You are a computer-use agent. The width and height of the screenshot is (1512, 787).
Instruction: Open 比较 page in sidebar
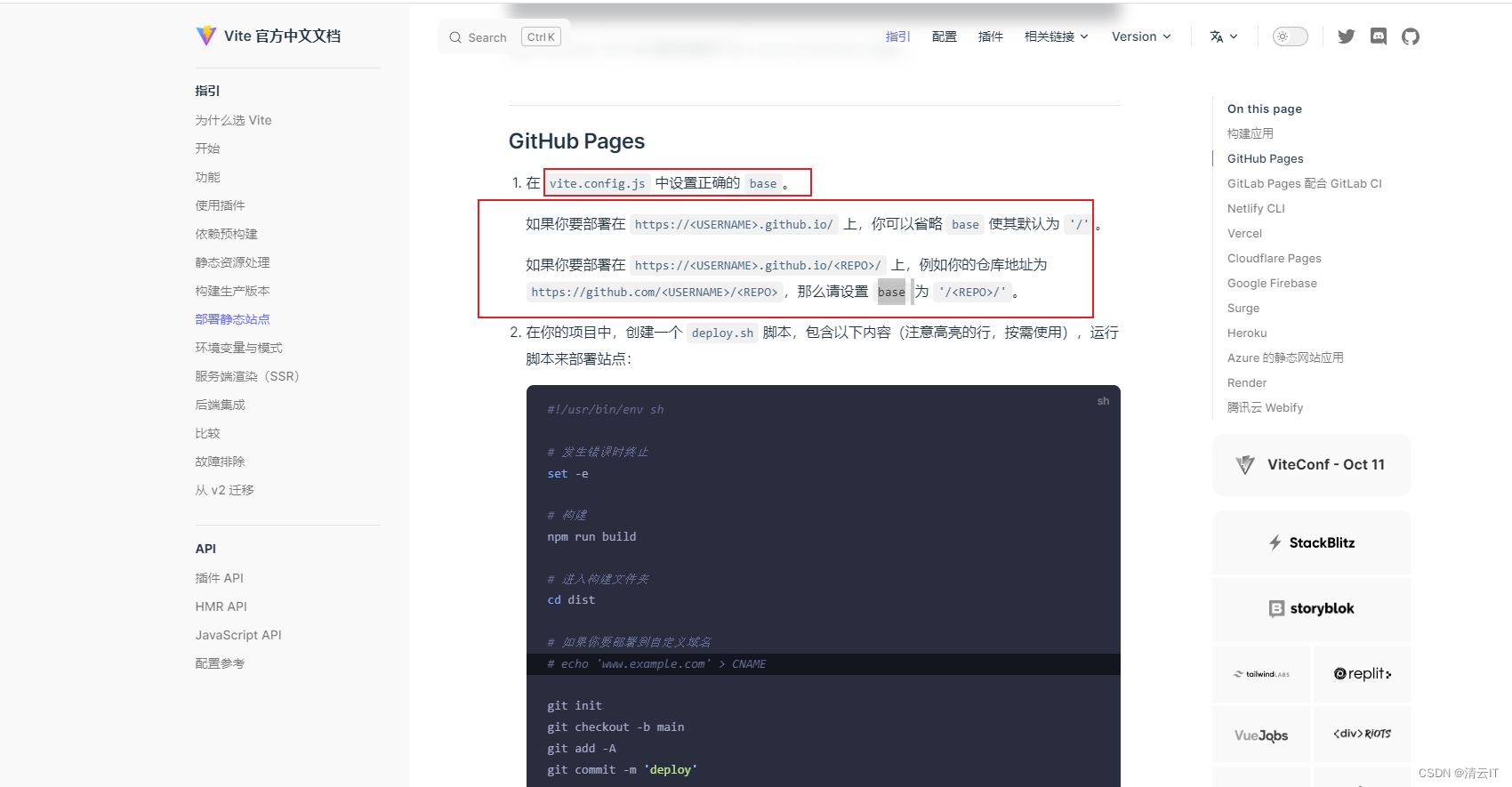coord(208,433)
